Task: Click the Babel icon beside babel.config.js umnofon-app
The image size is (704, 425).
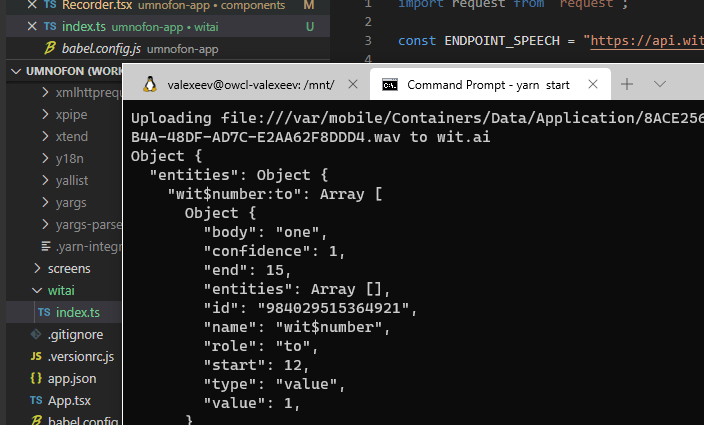Action: tap(49, 48)
